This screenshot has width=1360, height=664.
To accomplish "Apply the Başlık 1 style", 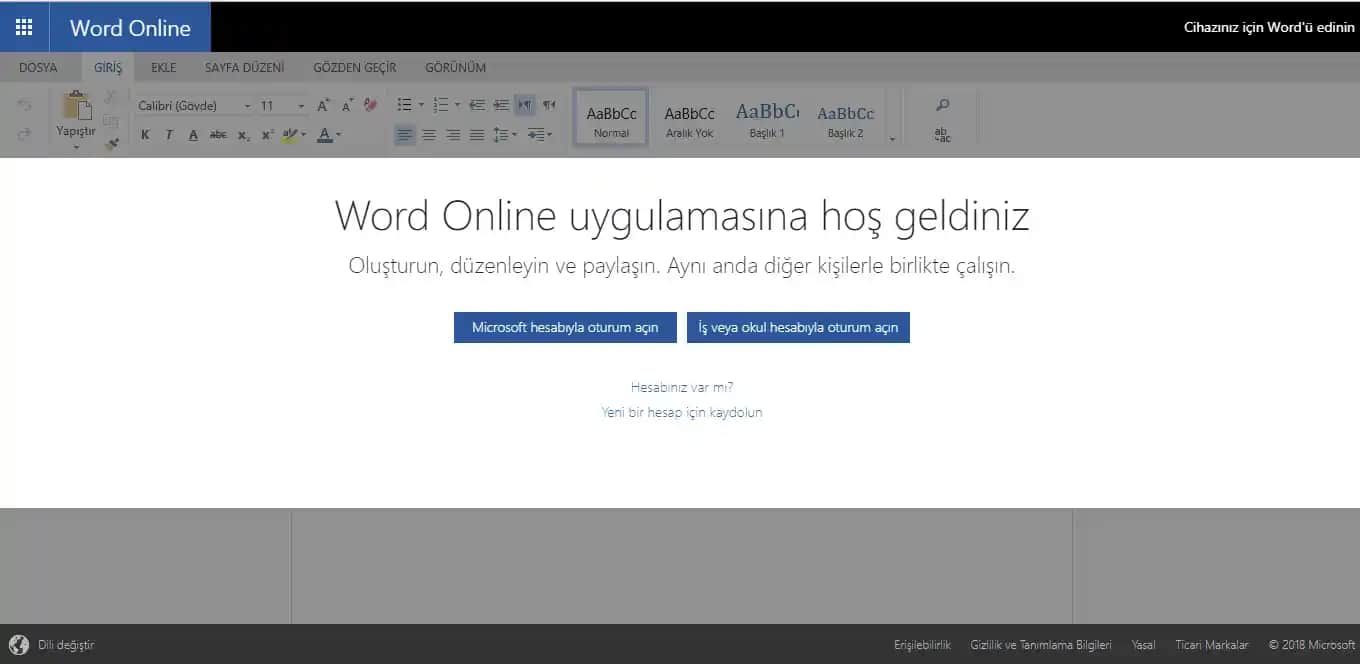I will click(x=766, y=117).
